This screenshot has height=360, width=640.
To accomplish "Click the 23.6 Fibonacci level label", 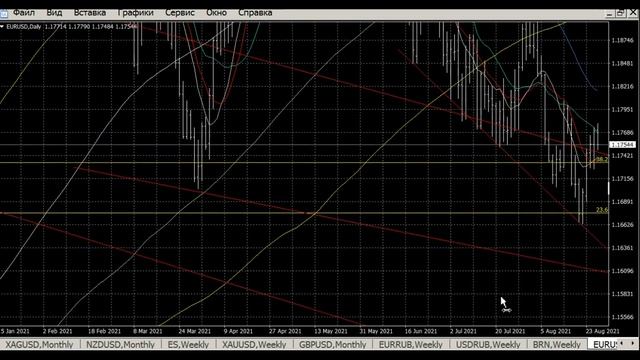I will tap(602, 210).
